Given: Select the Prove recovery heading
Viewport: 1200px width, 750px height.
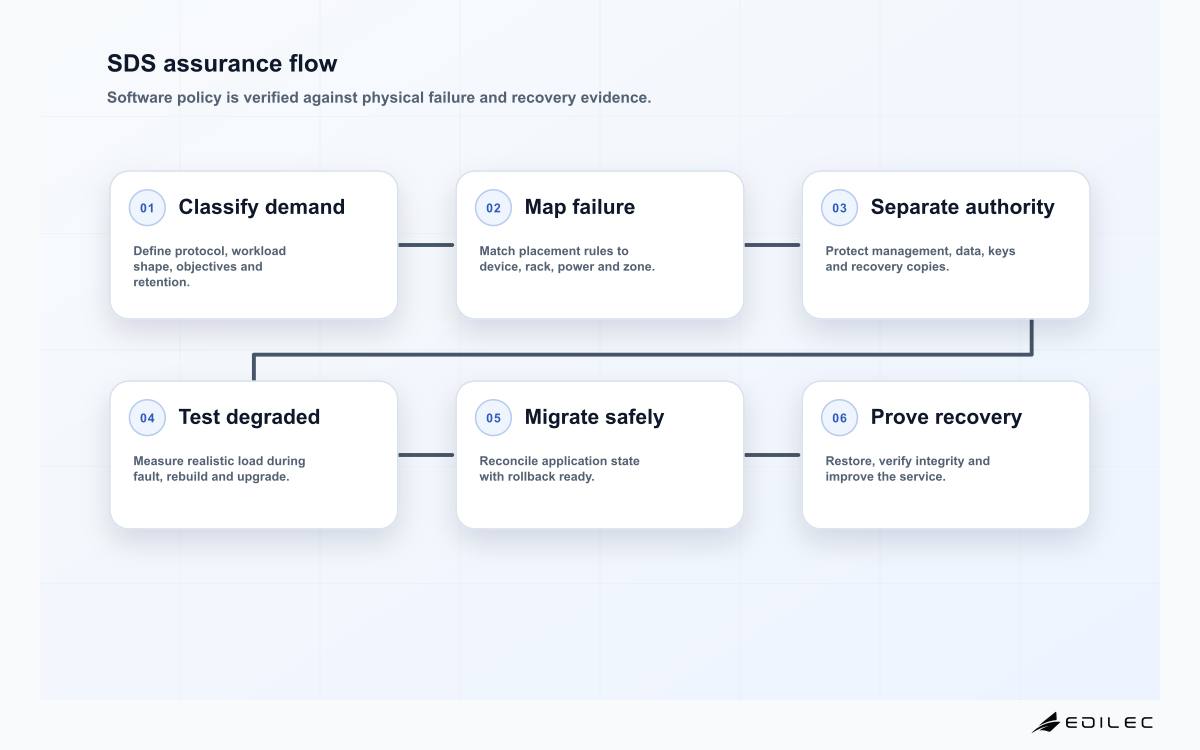Looking at the screenshot, I should pyautogui.click(x=946, y=417).
